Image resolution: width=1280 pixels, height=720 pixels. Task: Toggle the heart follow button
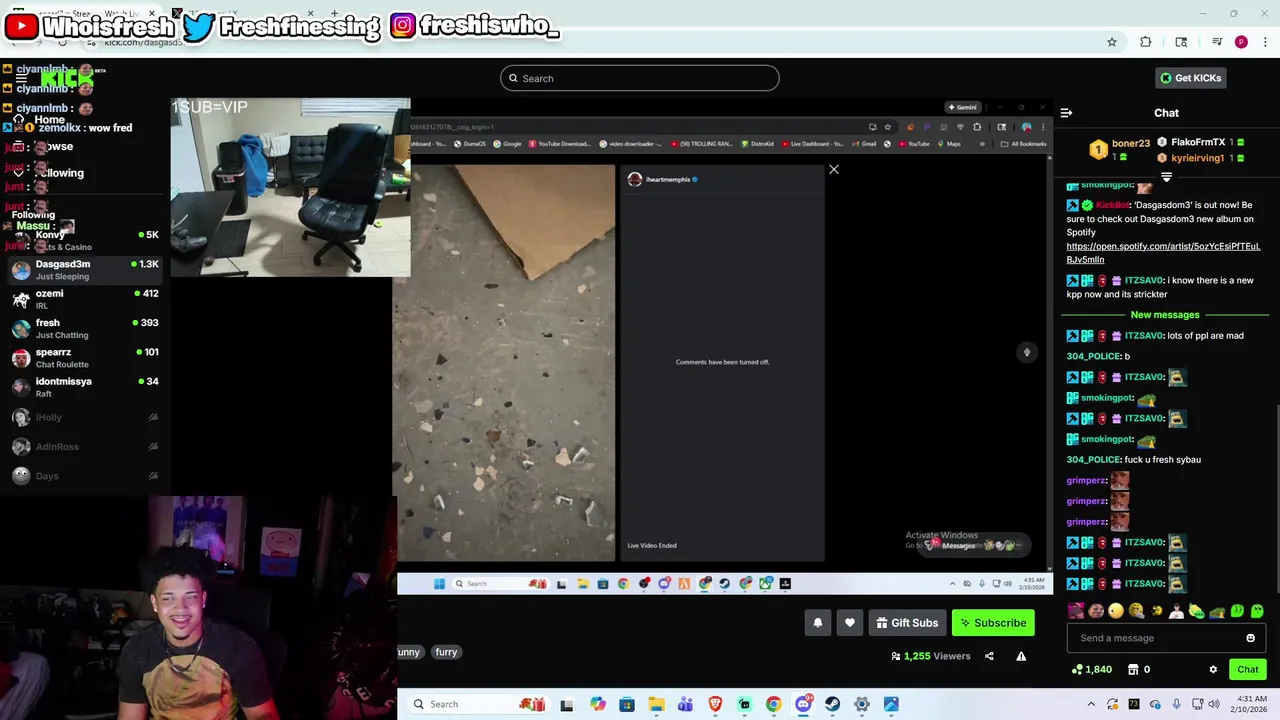[850, 623]
